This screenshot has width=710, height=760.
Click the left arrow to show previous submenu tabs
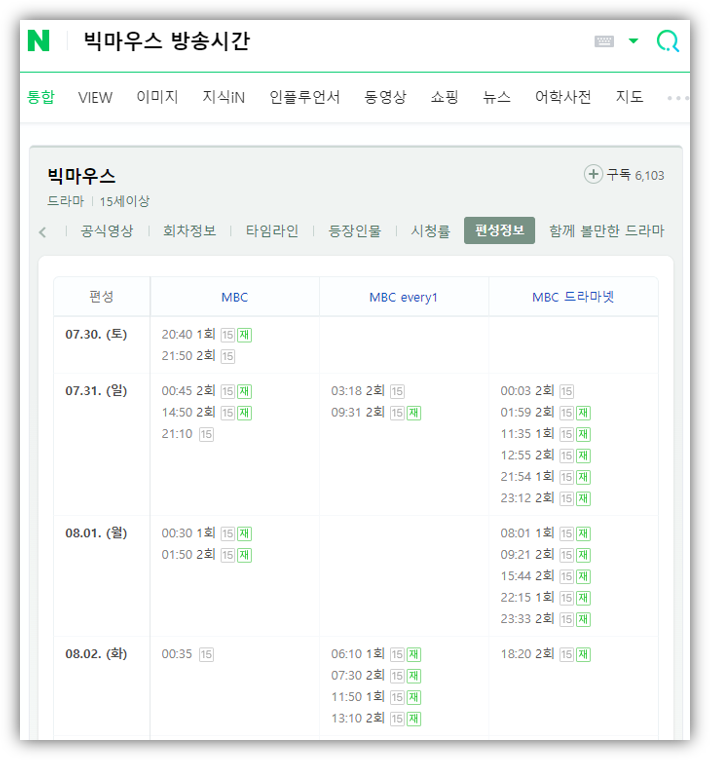pyautogui.click(x=43, y=232)
